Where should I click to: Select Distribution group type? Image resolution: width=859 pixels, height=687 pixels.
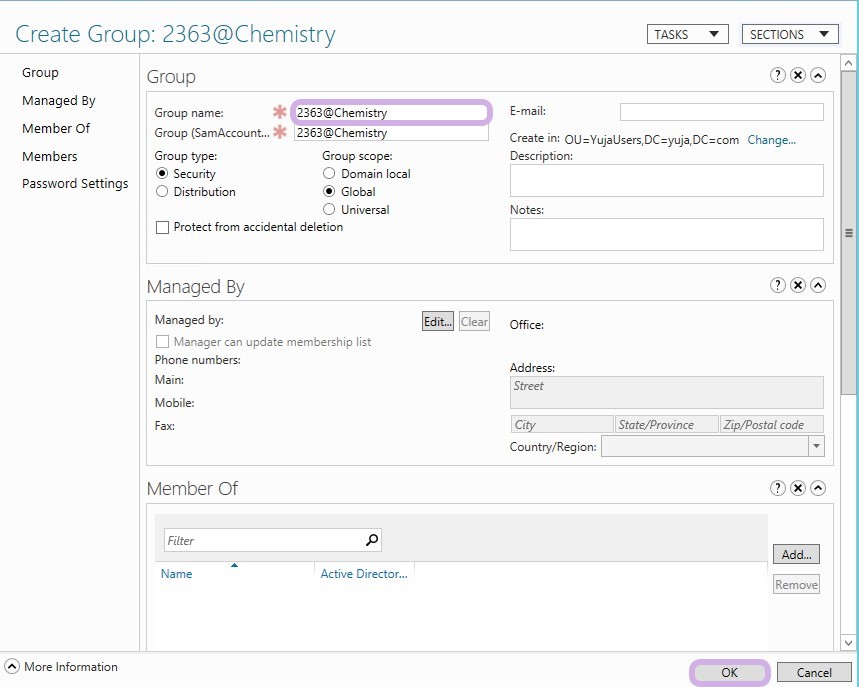[162, 192]
